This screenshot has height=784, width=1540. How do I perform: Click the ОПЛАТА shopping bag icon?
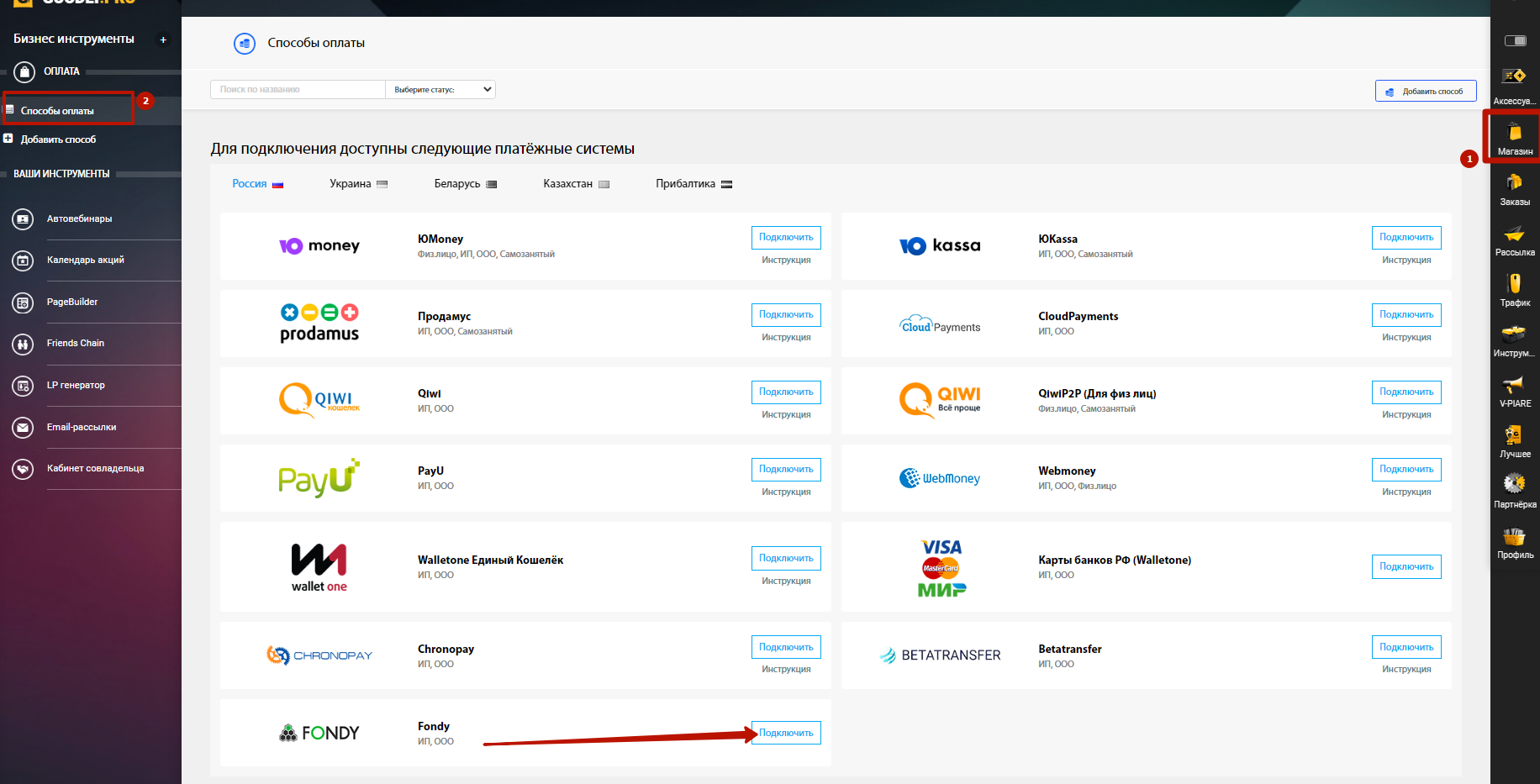pos(24,71)
